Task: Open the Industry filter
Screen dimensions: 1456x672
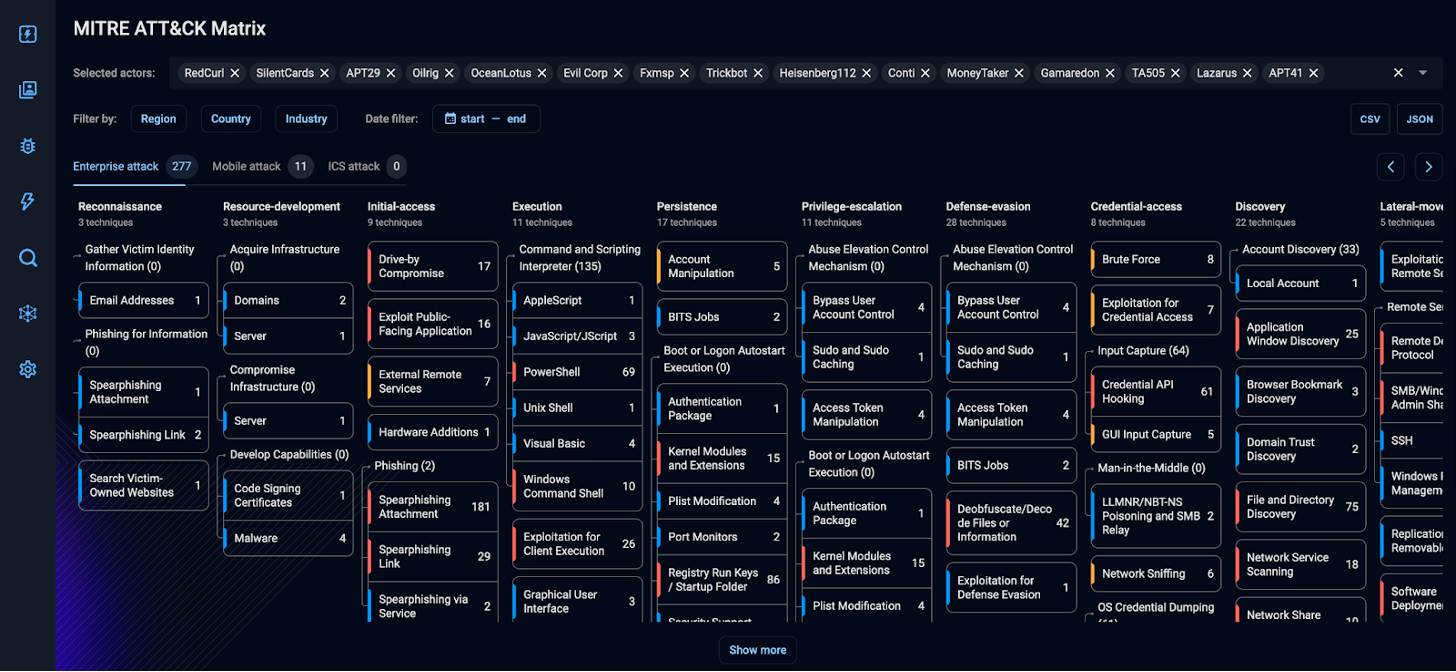Action: 306,119
